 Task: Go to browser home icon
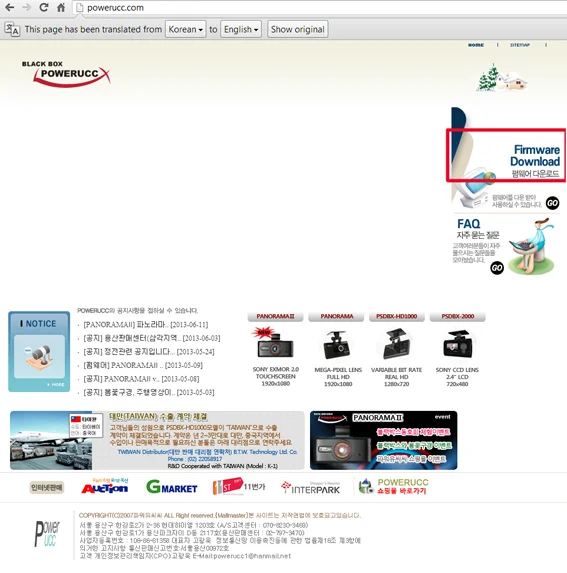(61, 7)
